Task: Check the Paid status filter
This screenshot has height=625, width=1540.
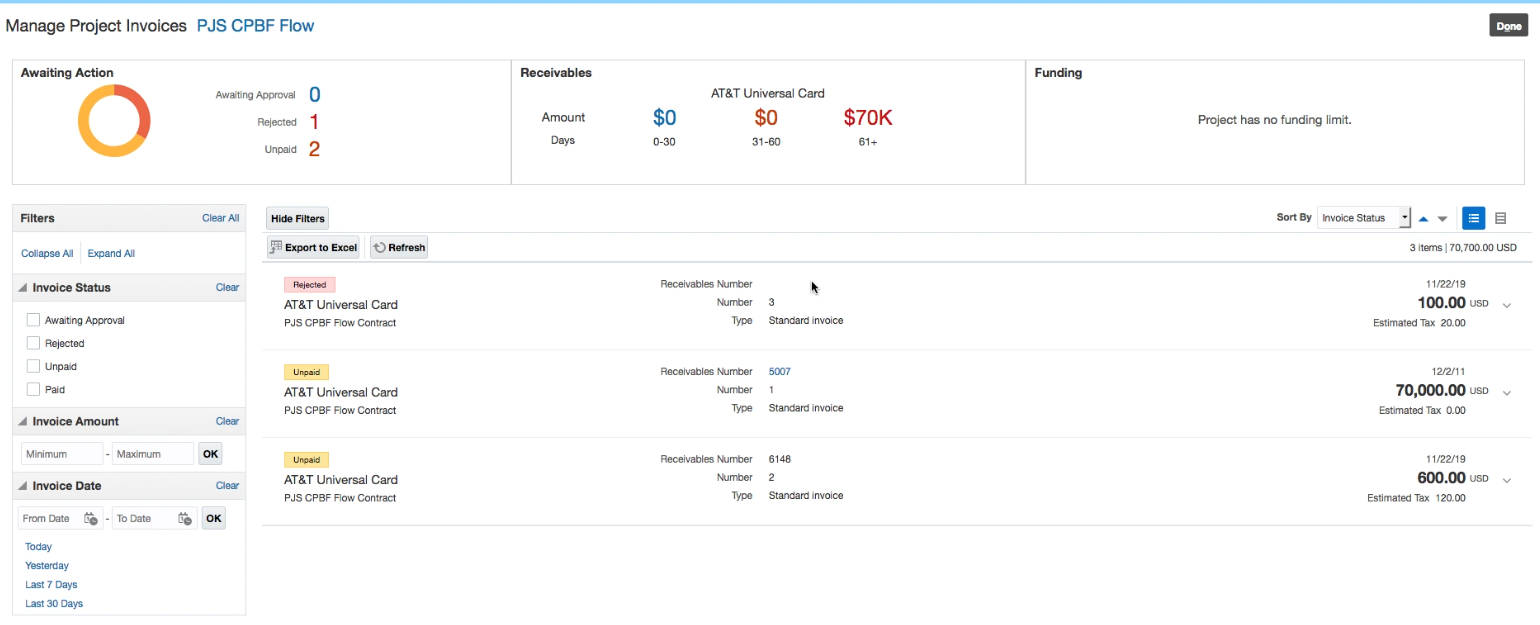Action: (33, 389)
